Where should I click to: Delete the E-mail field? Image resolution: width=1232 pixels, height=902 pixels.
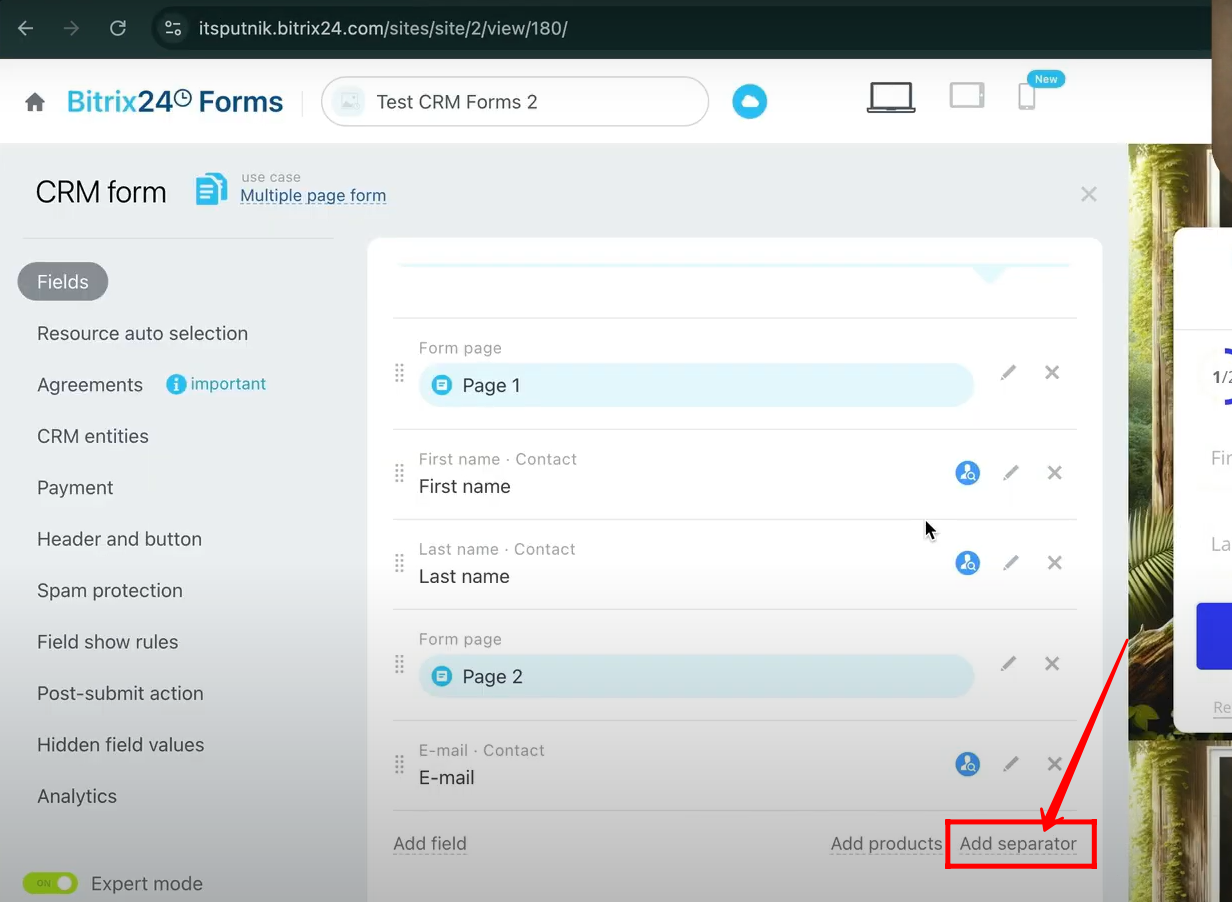click(1054, 763)
